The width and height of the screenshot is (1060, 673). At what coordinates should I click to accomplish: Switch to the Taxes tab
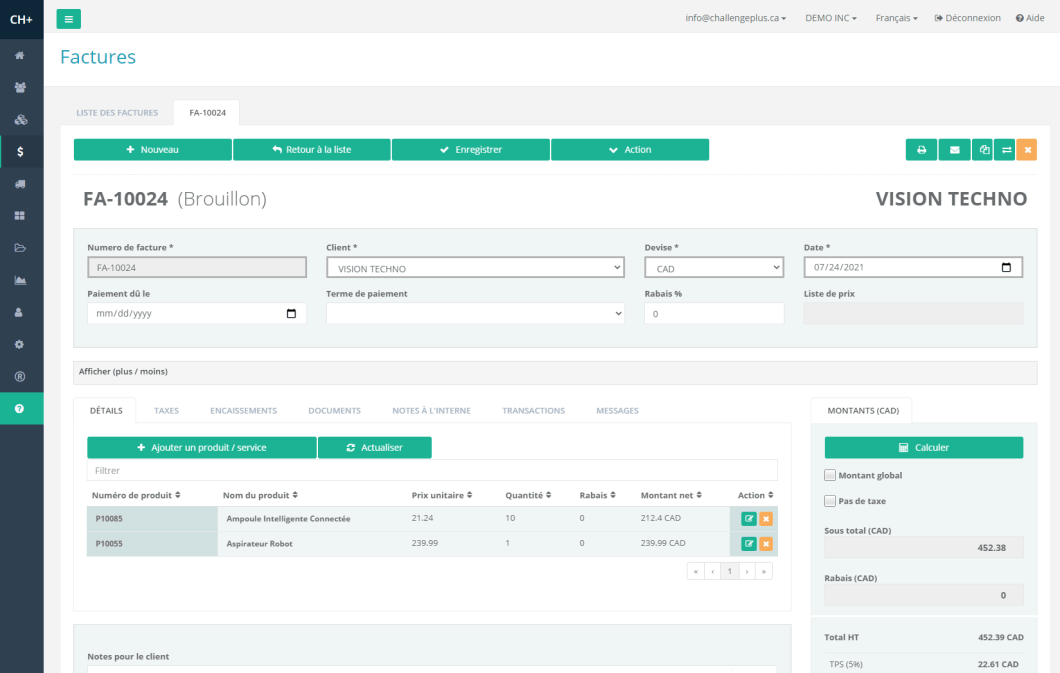[x=166, y=411]
